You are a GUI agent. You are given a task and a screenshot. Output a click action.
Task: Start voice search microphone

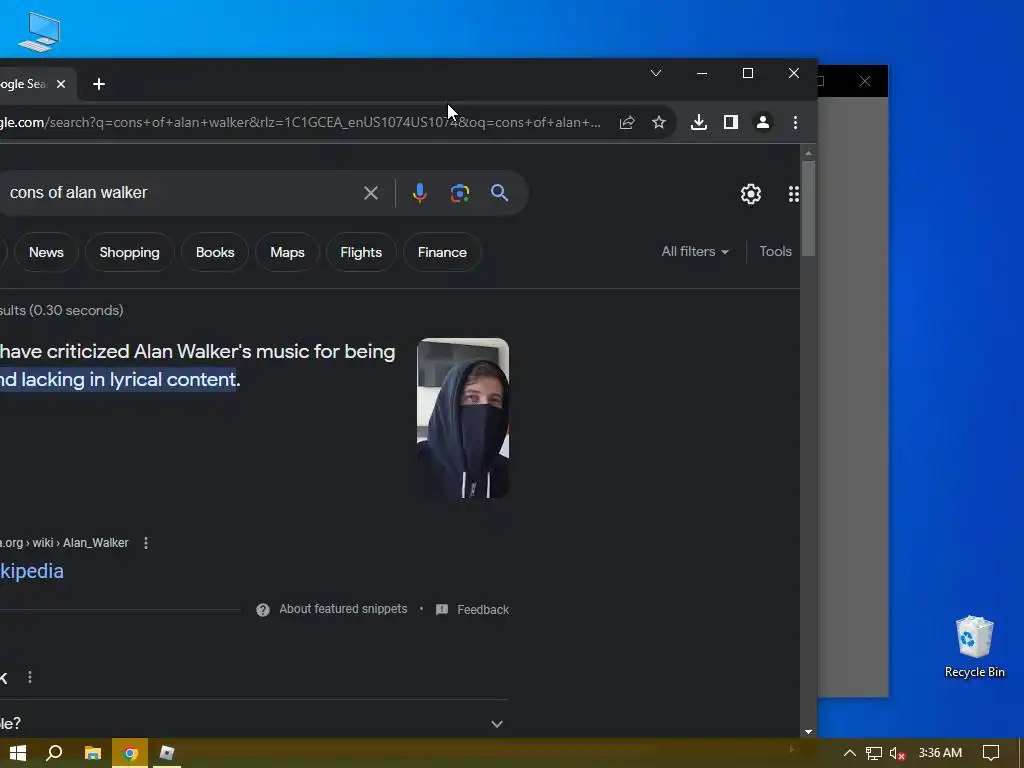(420, 193)
